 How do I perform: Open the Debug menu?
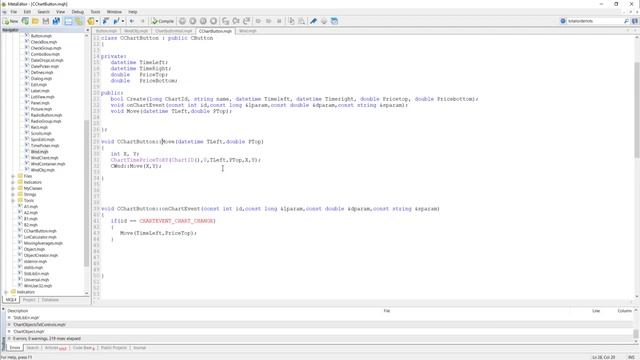(78, 12)
